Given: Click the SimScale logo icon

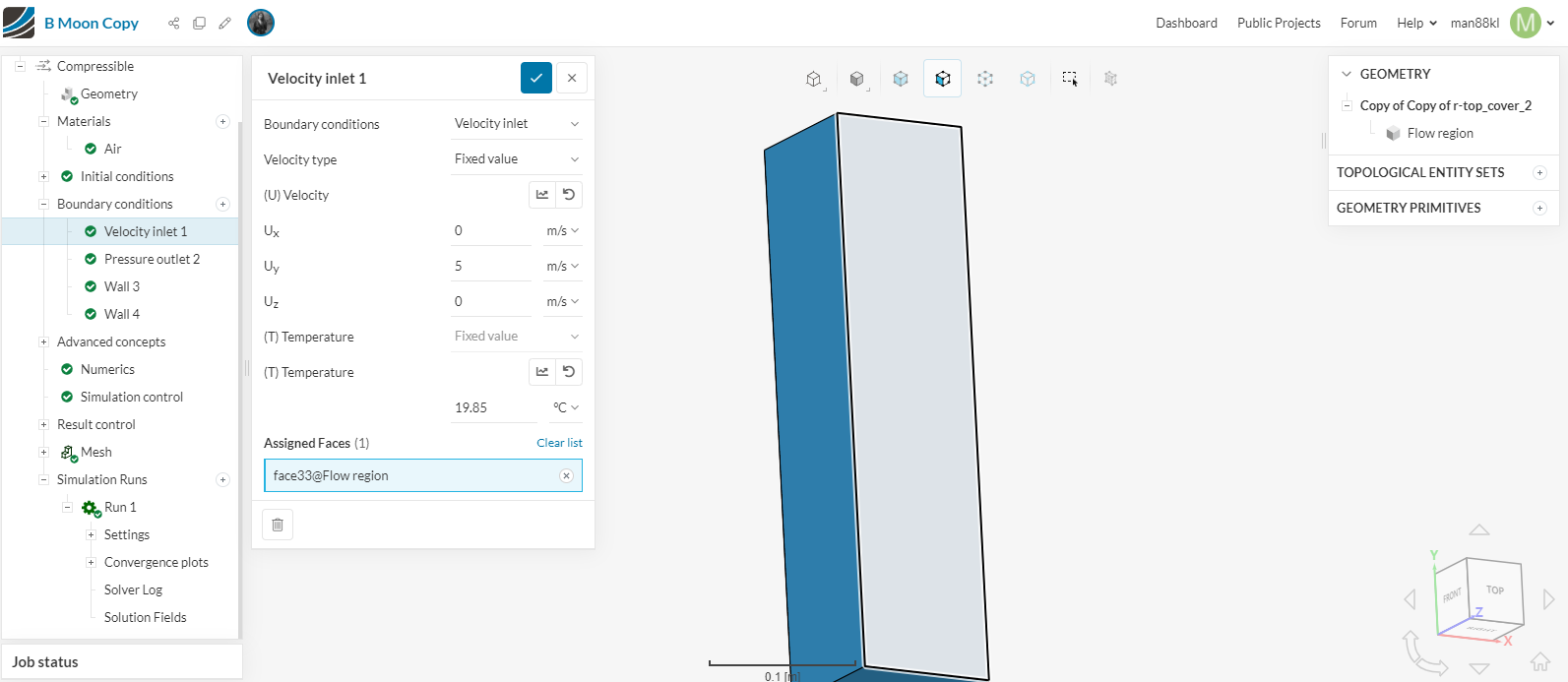Looking at the screenshot, I should [19, 23].
